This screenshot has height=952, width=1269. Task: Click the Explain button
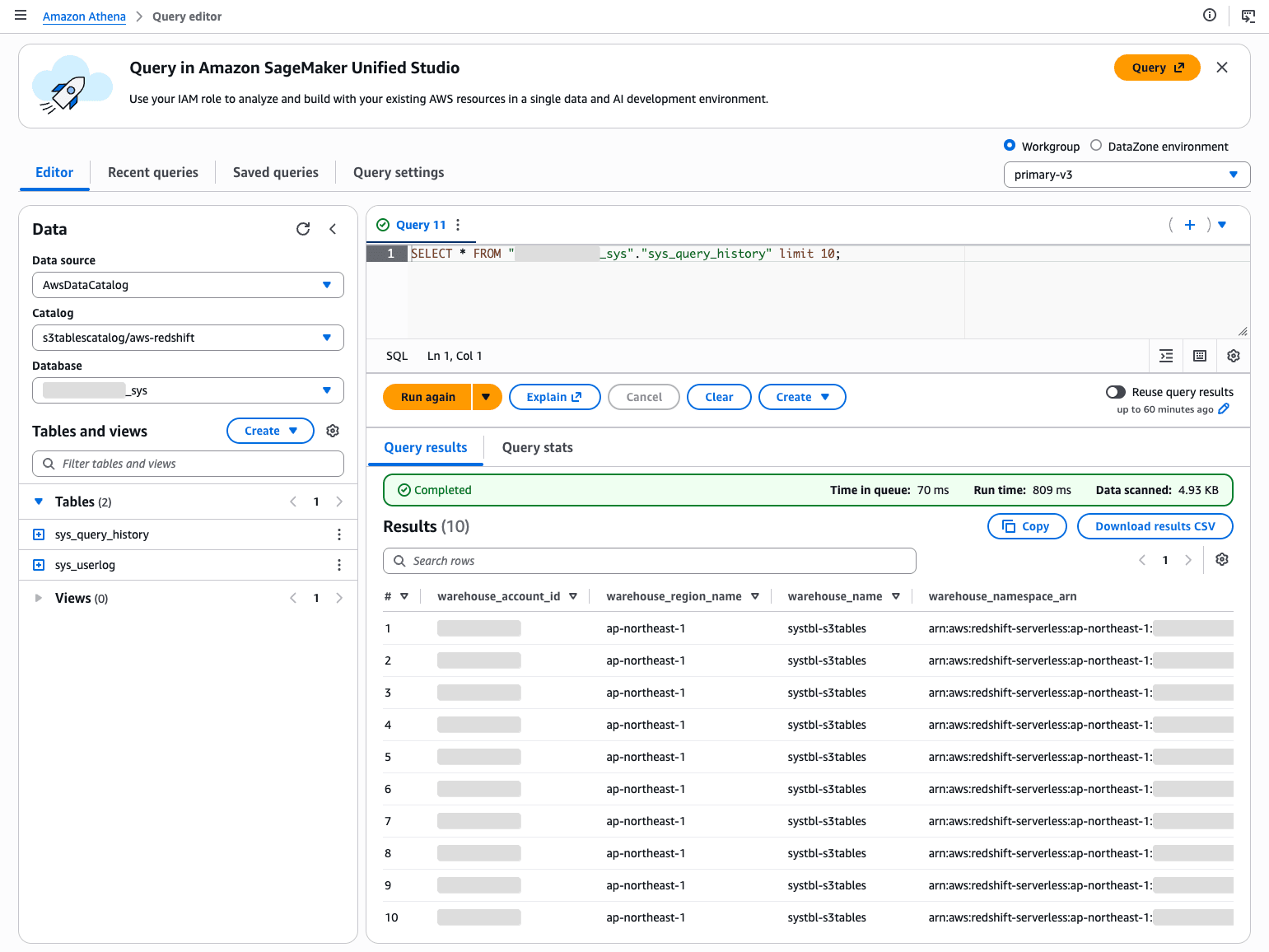click(x=555, y=397)
